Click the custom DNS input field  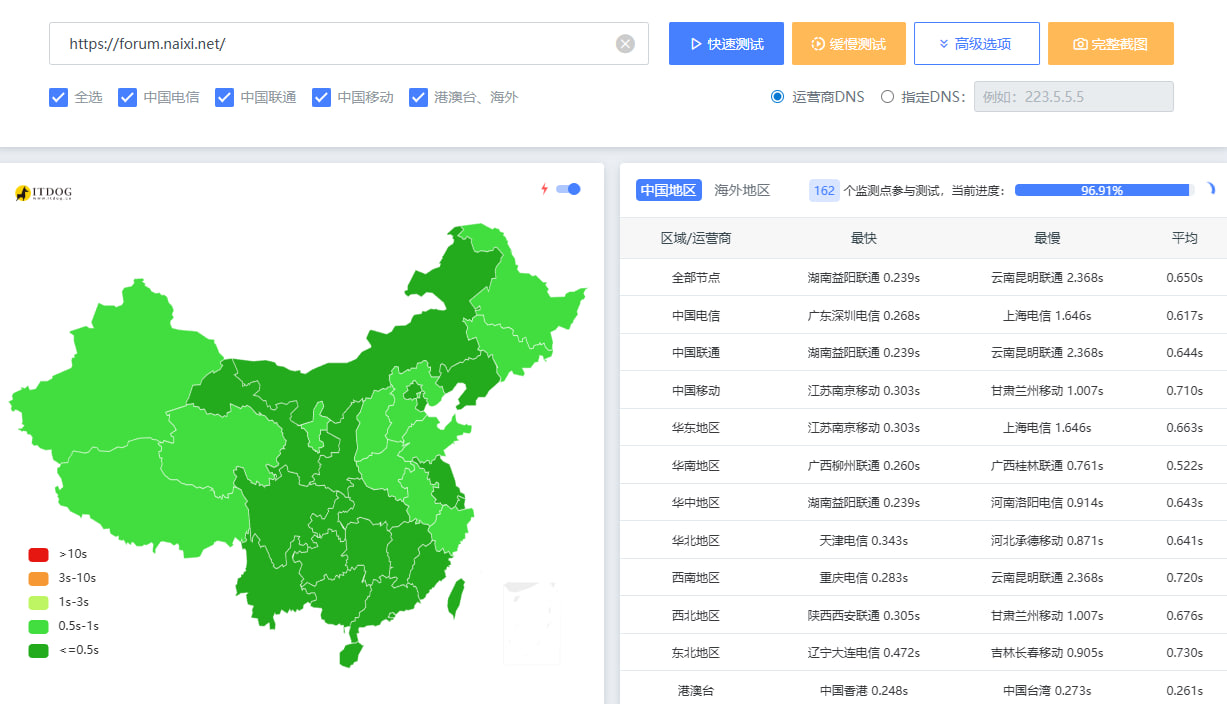[x=1073, y=97]
